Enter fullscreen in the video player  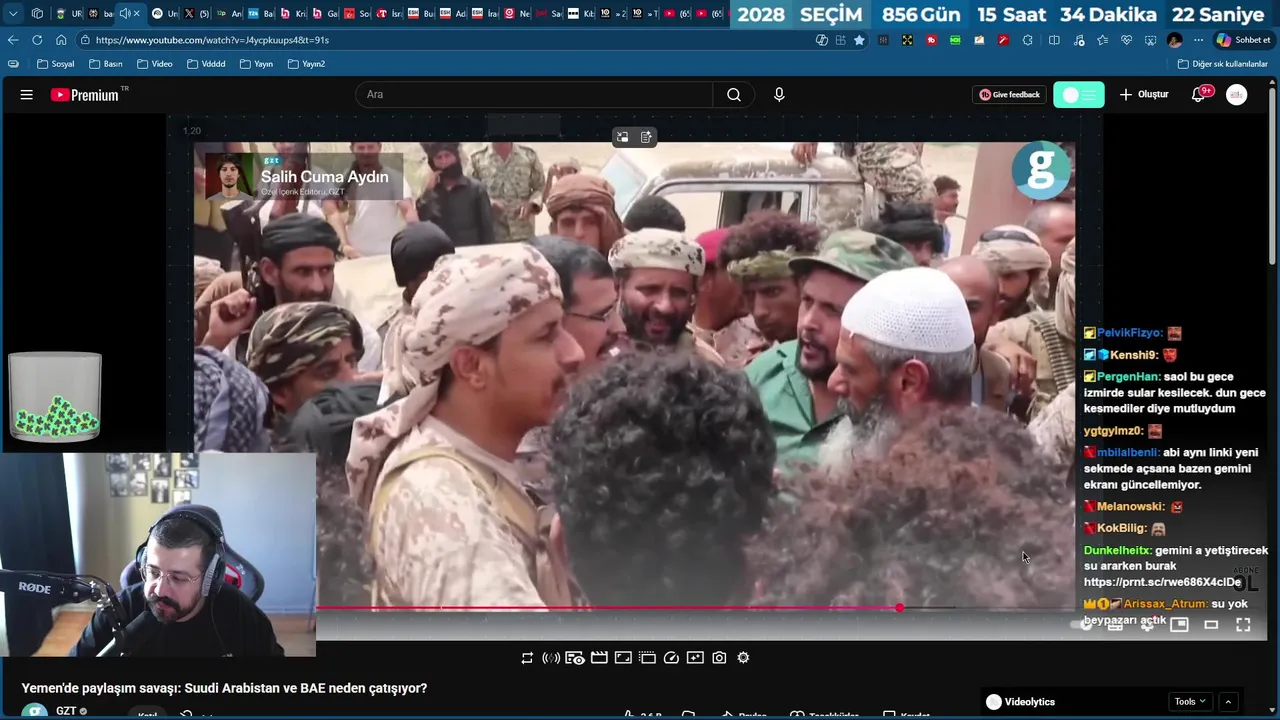click(1243, 624)
